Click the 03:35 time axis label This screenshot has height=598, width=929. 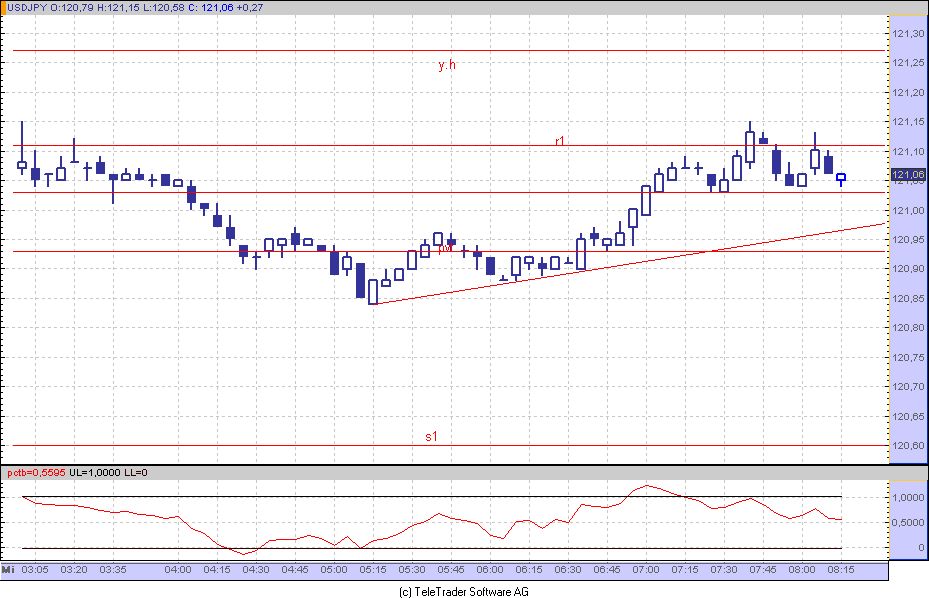coord(113,570)
